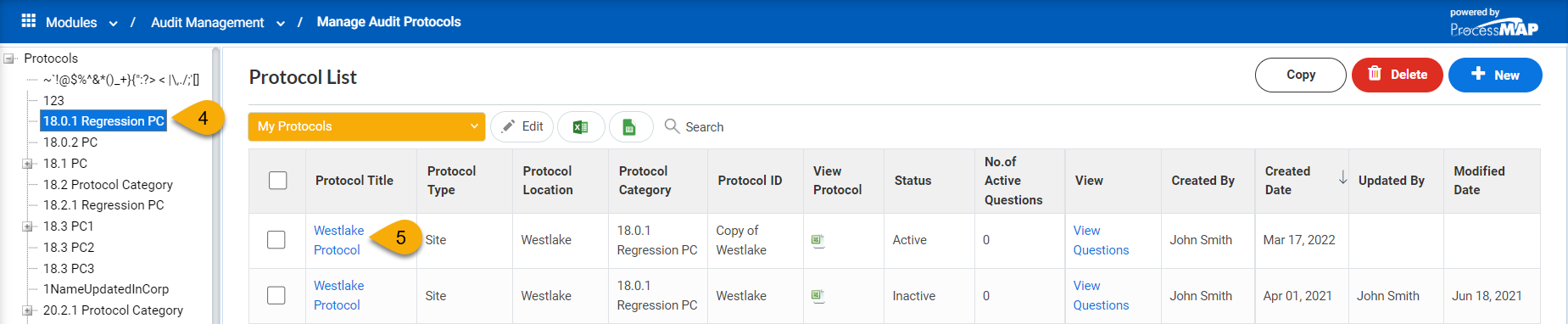Select 18.3 PC3 tree item

click(x=69, y=269)
